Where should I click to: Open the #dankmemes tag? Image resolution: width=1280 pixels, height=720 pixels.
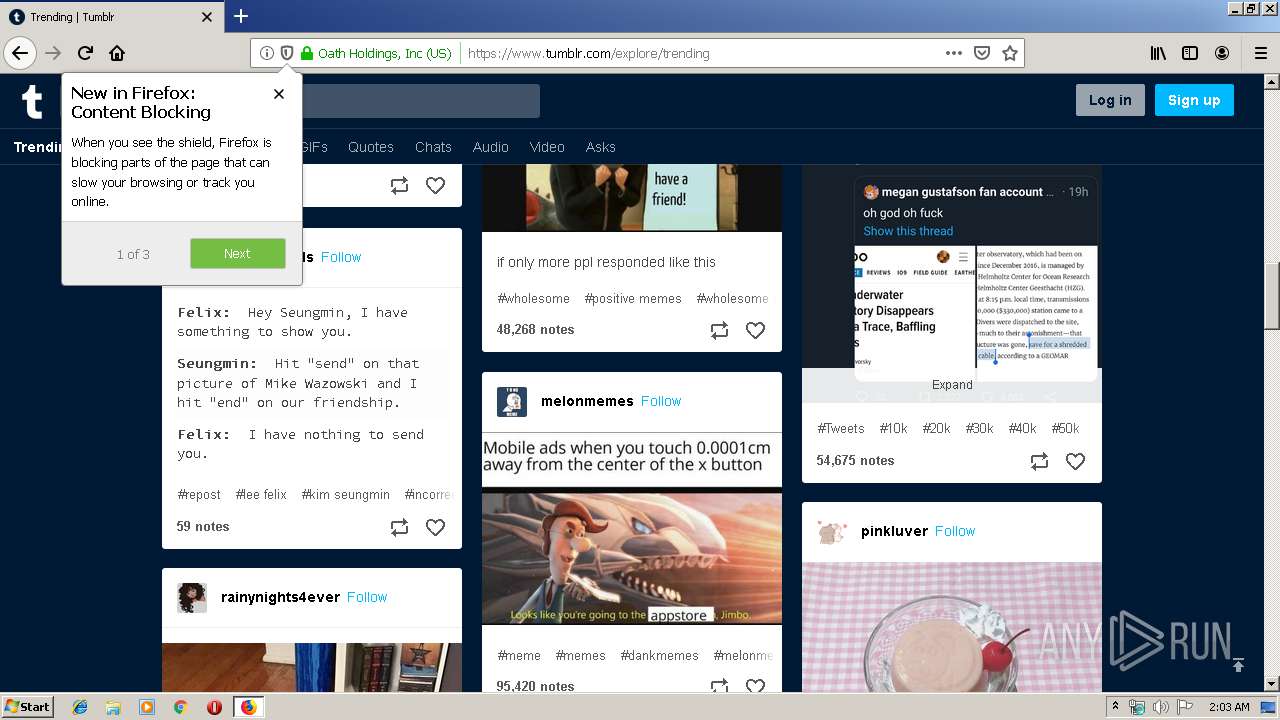click(659, 656)
